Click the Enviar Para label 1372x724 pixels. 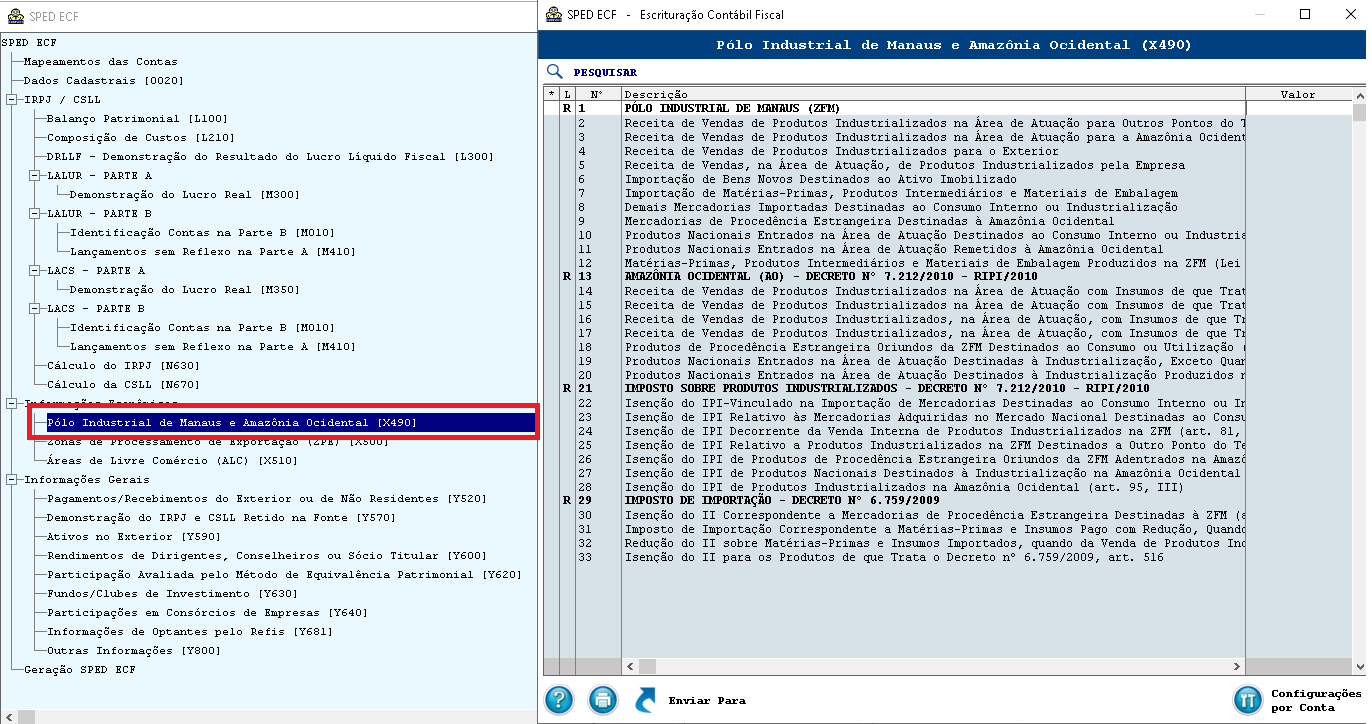pyautogui.click(x=707, y=700)
